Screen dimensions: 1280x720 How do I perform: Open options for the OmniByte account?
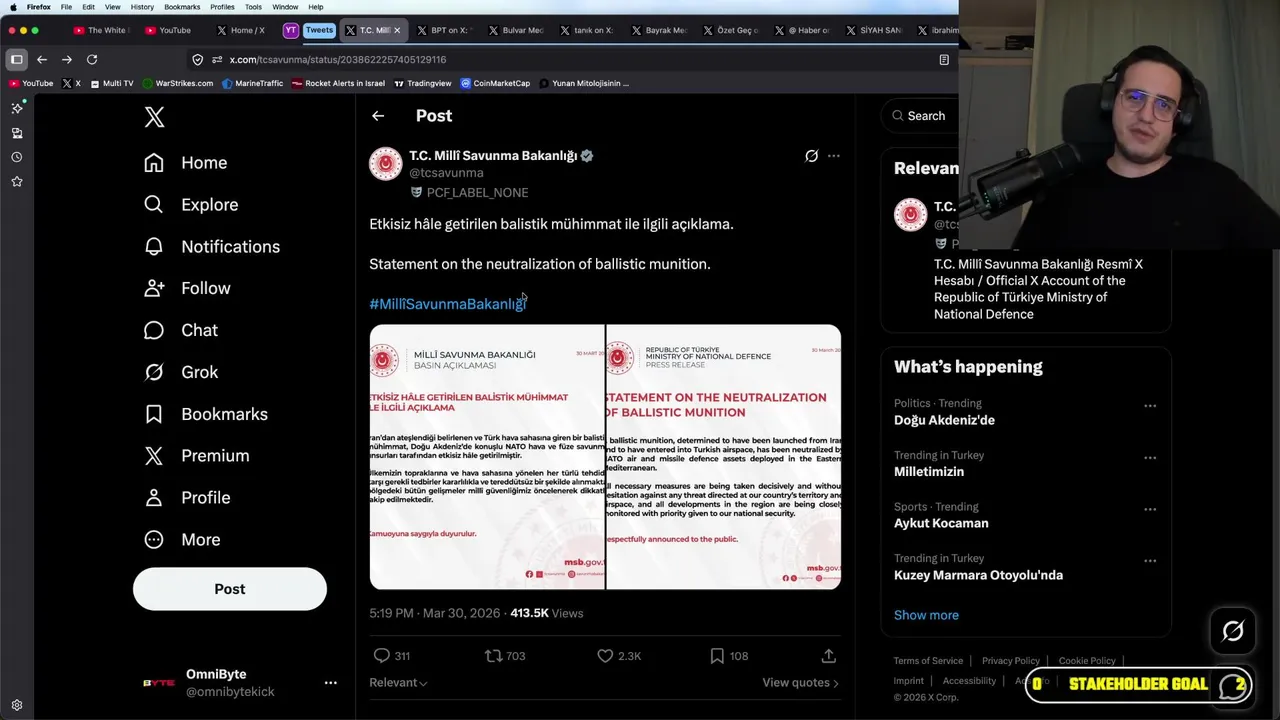[x=330, y=683]
